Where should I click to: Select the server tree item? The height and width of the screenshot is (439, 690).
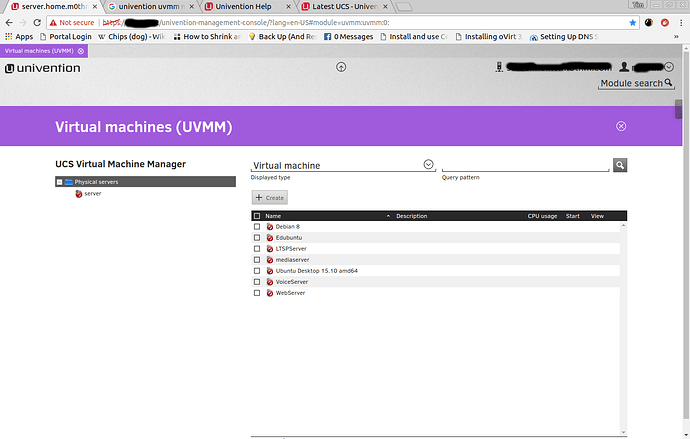tap(93, 194)
